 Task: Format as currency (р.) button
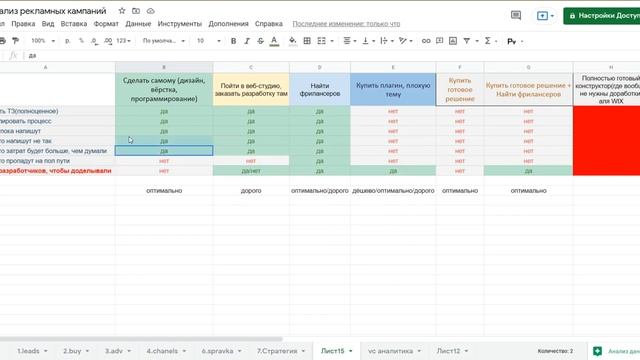point(68,41)
